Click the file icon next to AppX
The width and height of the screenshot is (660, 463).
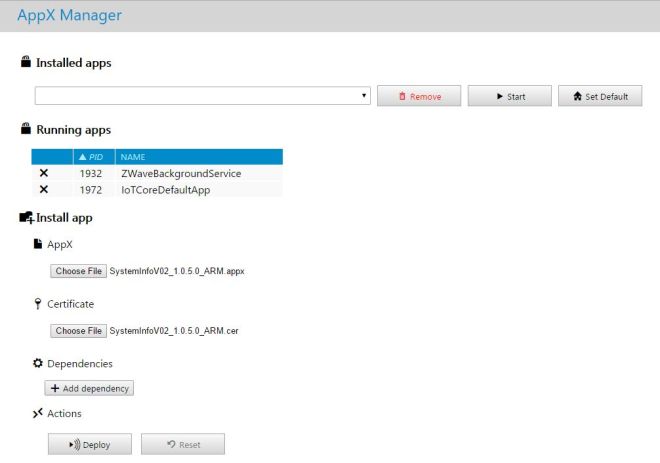click(x=38, y=243)
